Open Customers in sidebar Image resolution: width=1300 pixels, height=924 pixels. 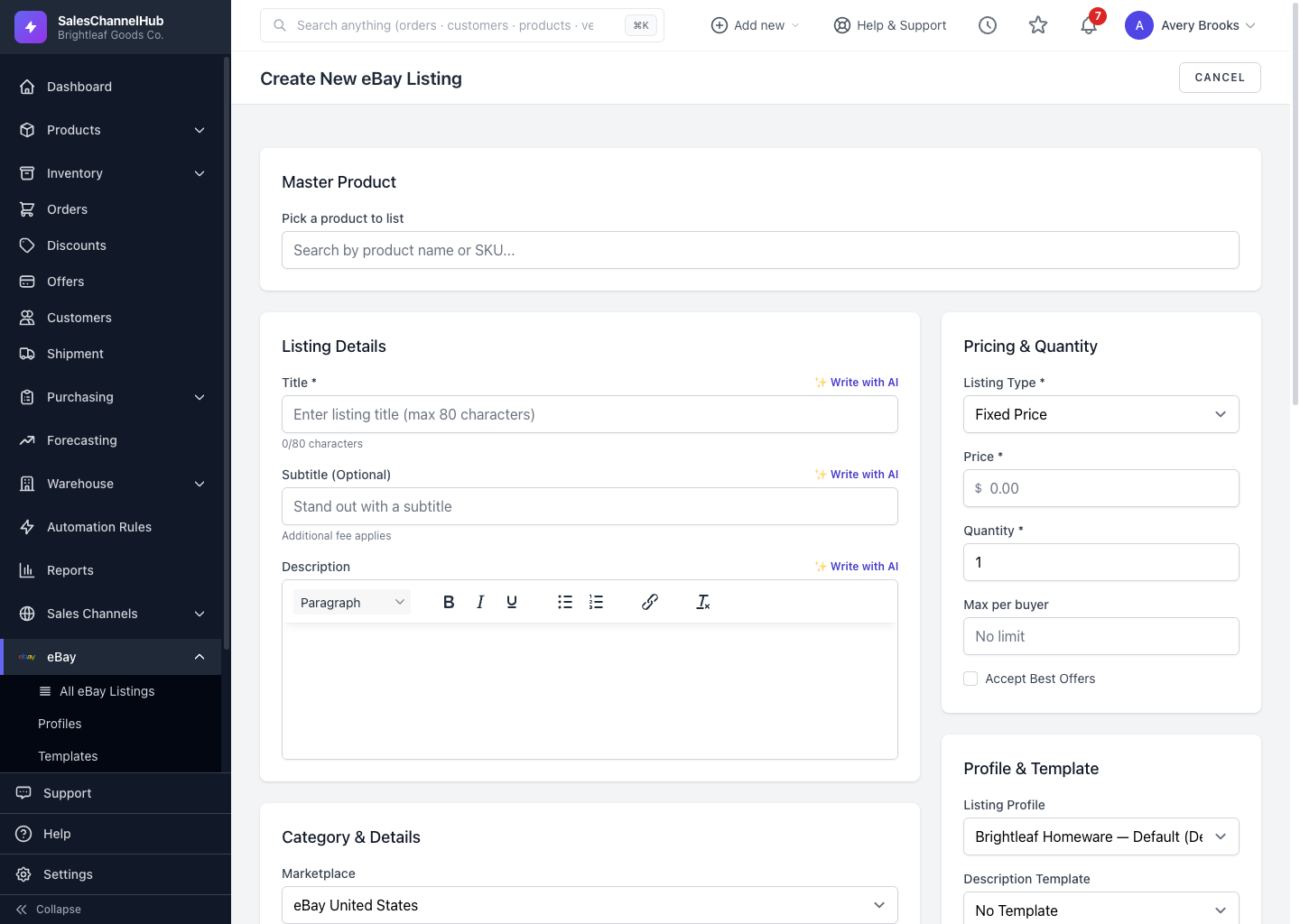(x=110, y=318)
